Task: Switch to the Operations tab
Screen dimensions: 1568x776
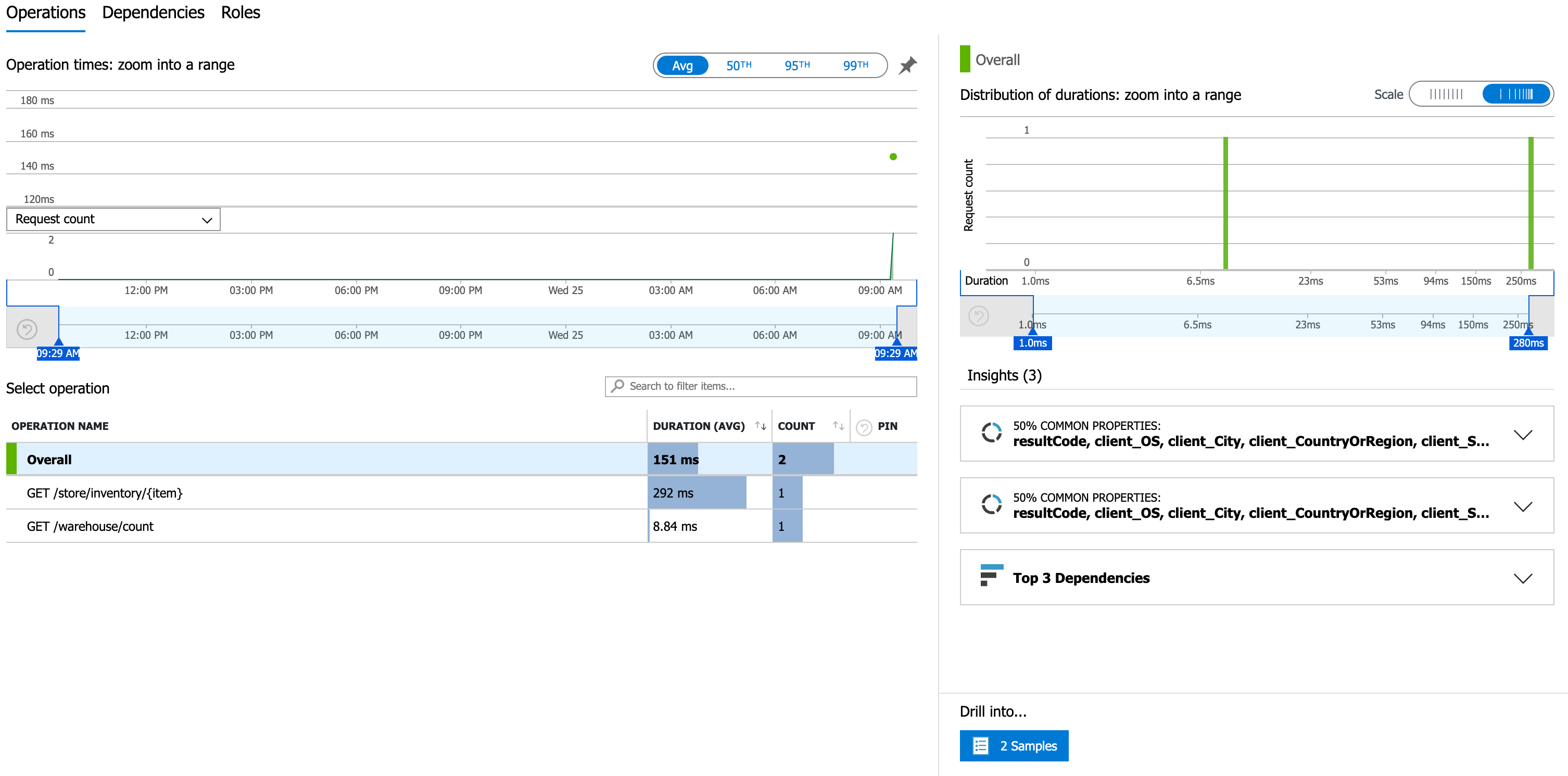Action: pos(46,13)
